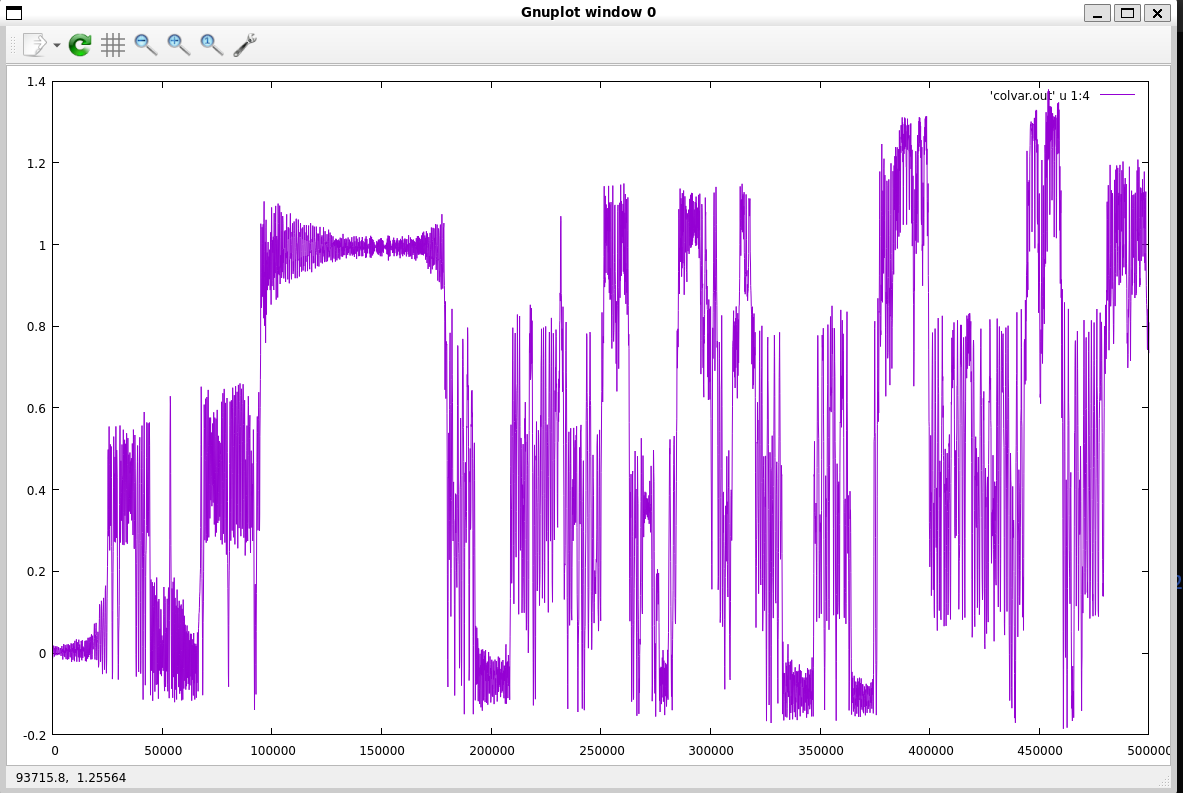Click the x-axis label 100000
1183x793 pixels.
(x=272, y=751)
